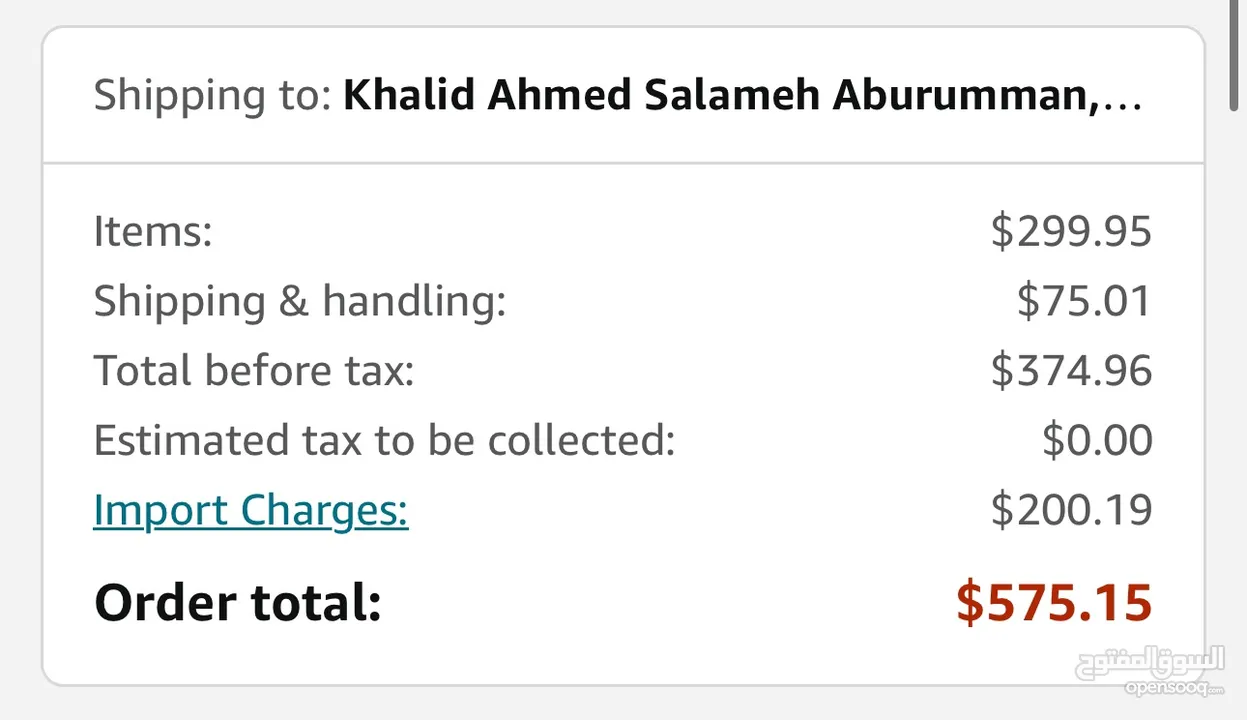Image resolution: width=1247 pixels, height=720 pixels.
Task: Click the $75.01 shipping amount
Action: (x=1084, y=302)
